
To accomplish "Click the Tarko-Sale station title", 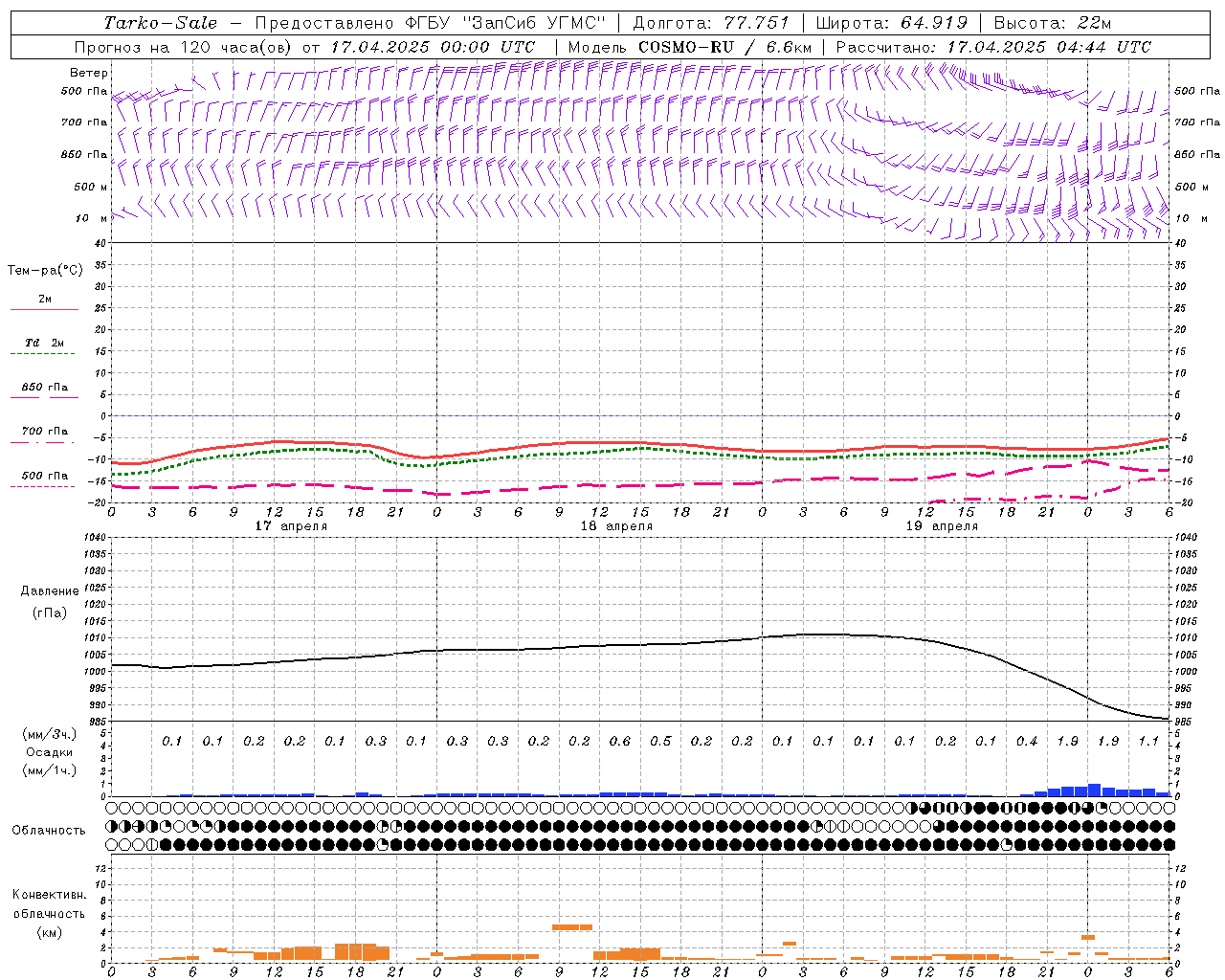I will click(160, 23).
